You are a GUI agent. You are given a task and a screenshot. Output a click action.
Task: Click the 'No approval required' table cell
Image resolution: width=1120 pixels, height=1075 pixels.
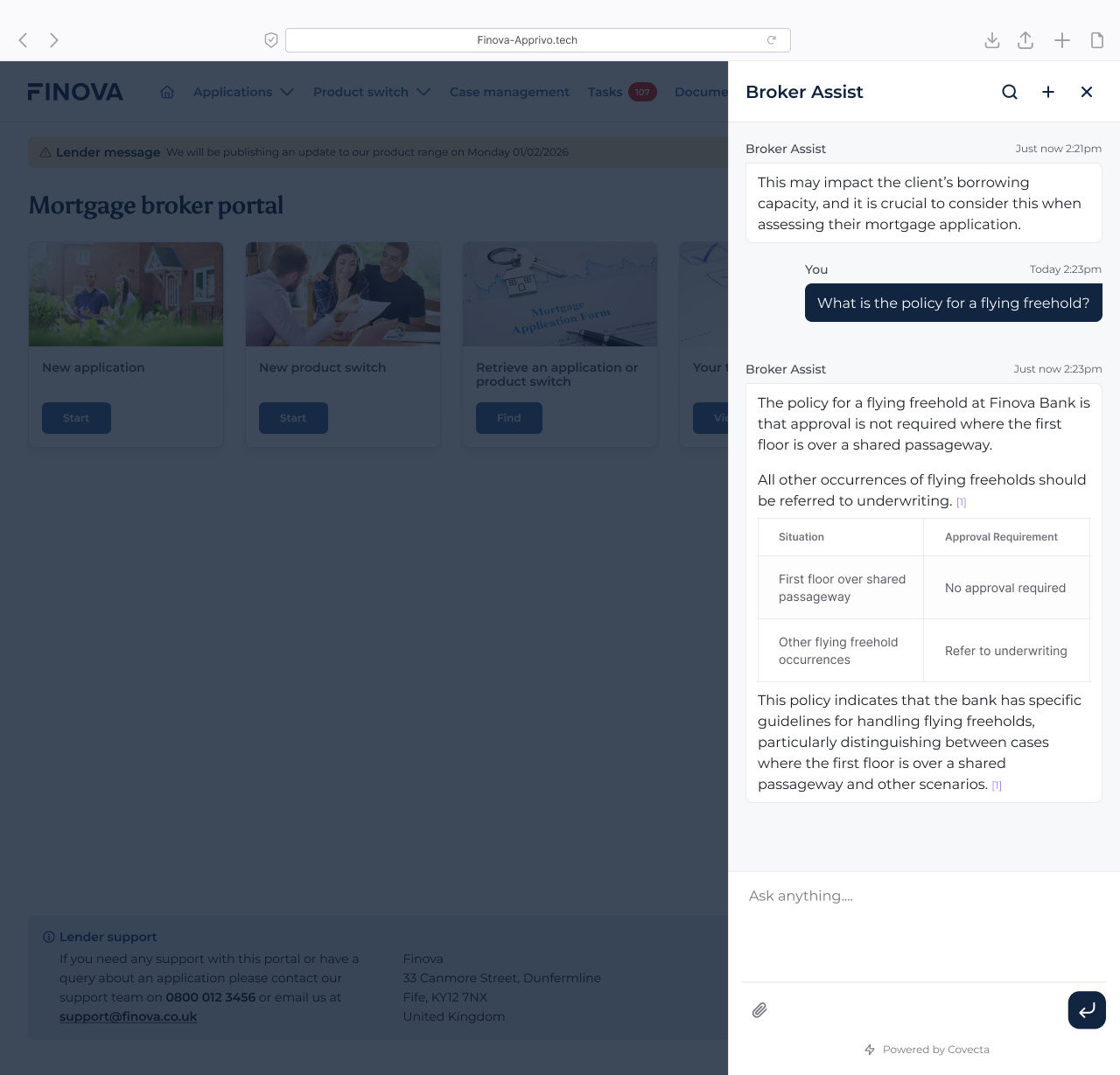click(1006, 588)
